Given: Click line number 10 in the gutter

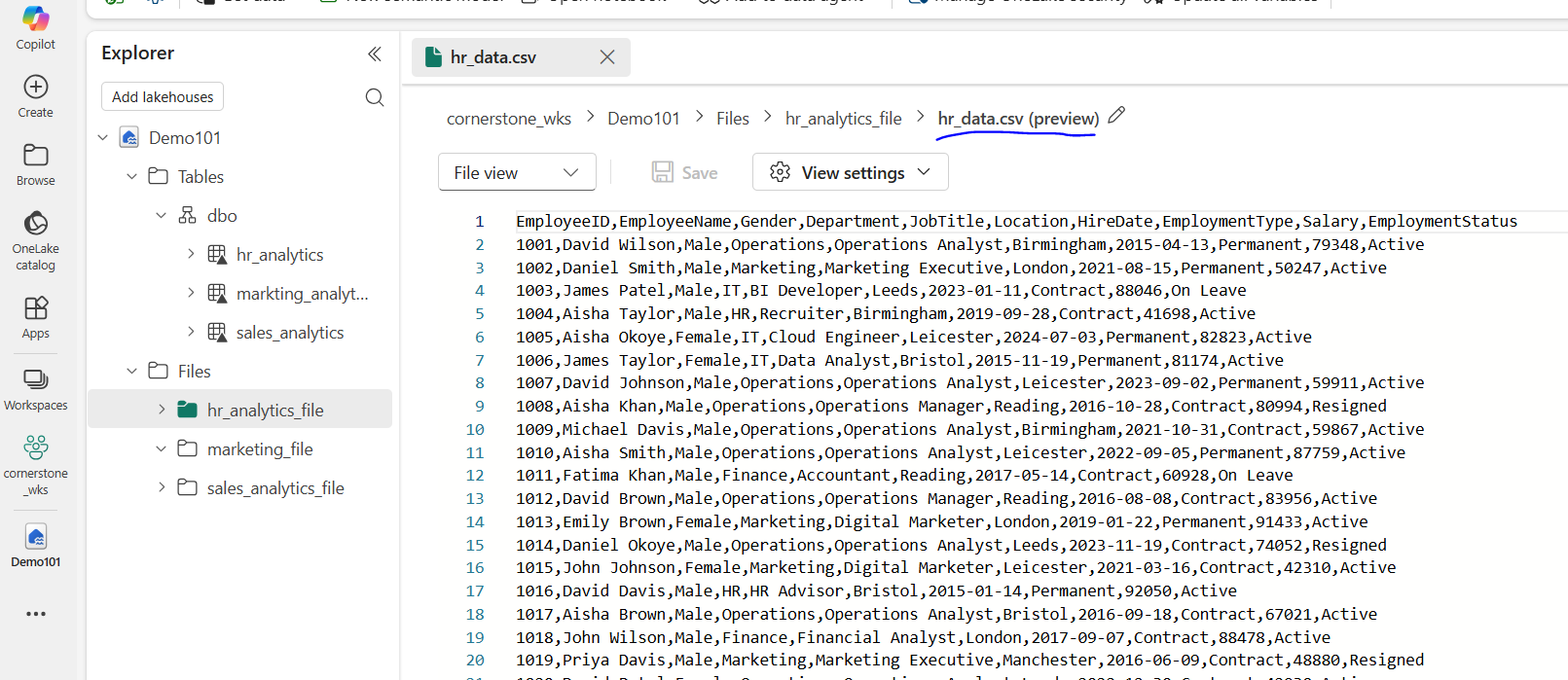Looking at the screenshot, I should [475, 430].
